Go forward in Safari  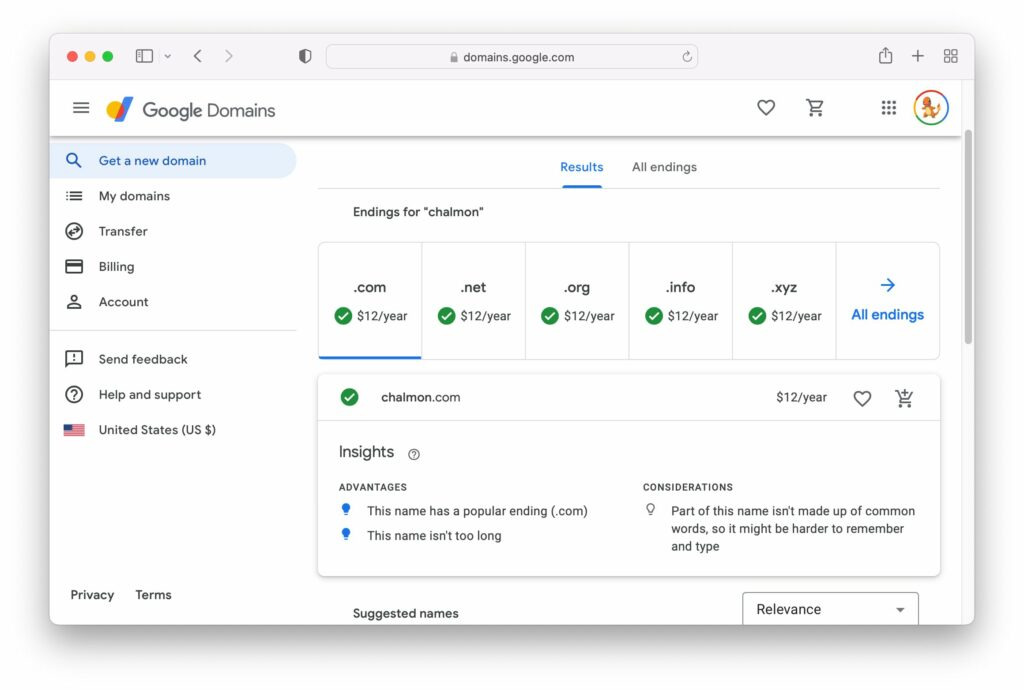coord(229,56)
